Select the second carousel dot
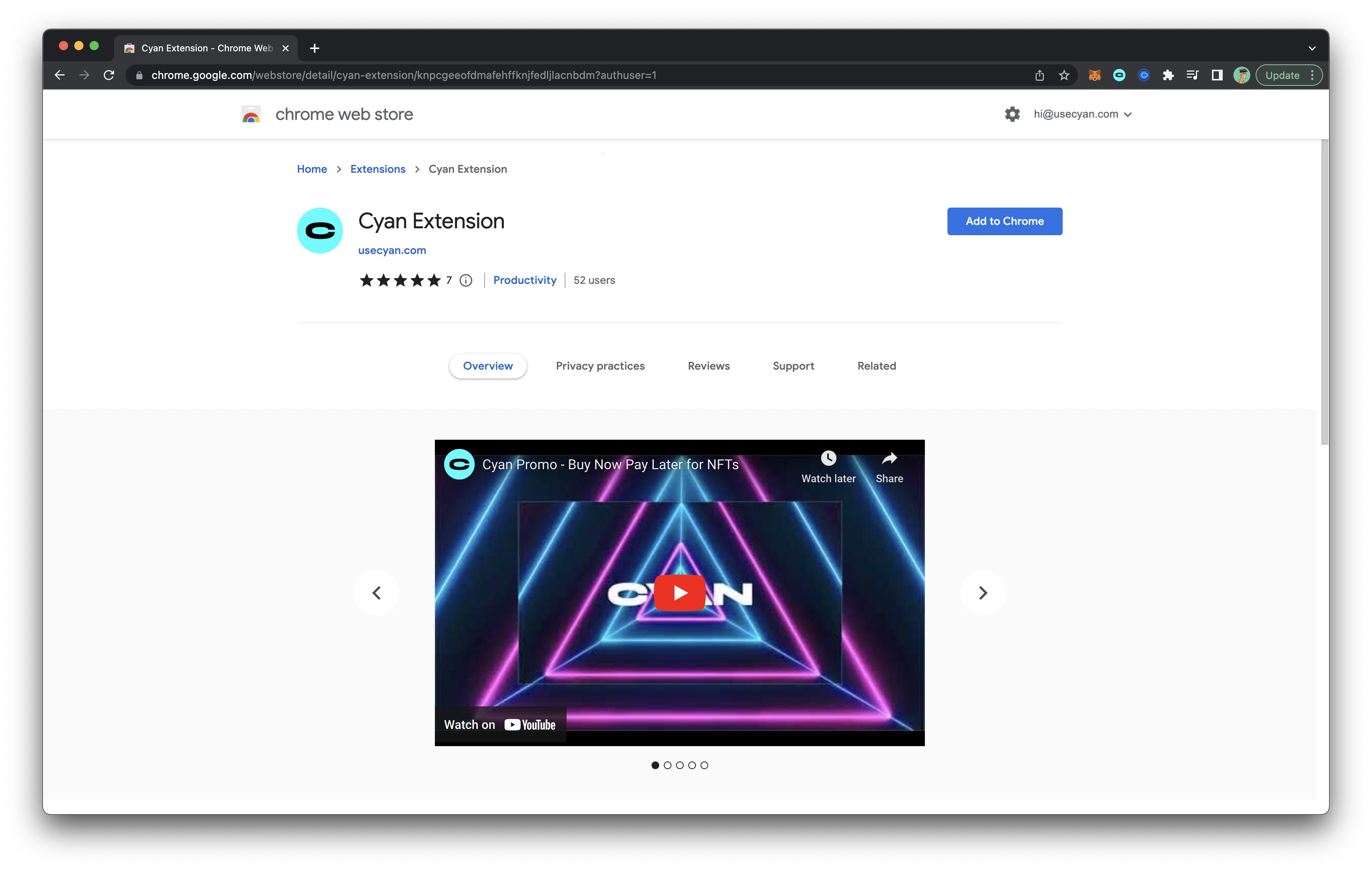The width and height of the screenshot is (1372, 871). (x=667, y=765)
